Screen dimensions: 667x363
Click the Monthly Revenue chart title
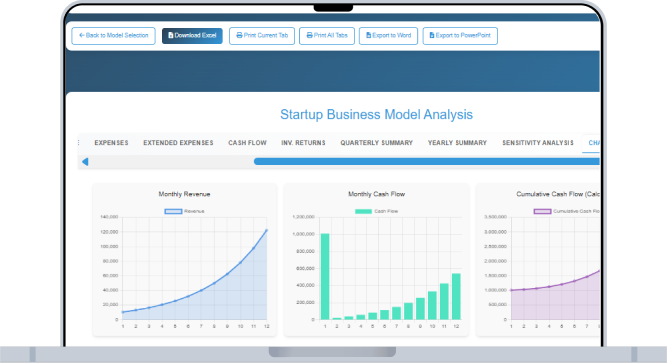184,194
